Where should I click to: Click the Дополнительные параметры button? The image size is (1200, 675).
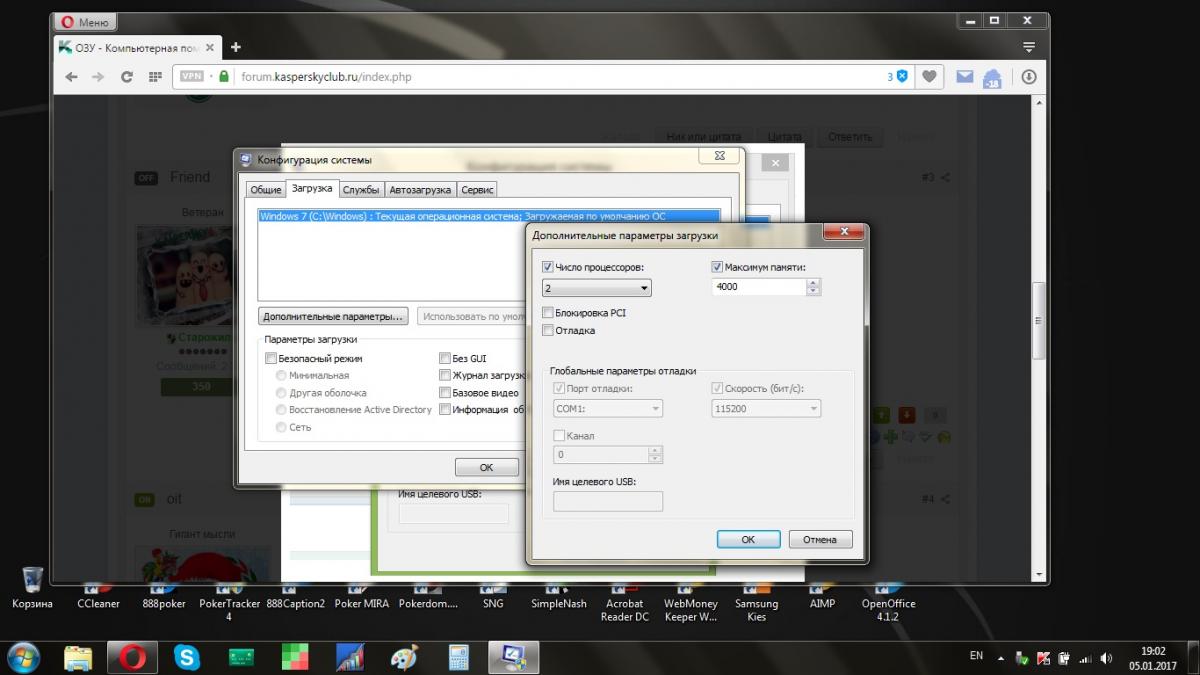click(x=333, y=316)
